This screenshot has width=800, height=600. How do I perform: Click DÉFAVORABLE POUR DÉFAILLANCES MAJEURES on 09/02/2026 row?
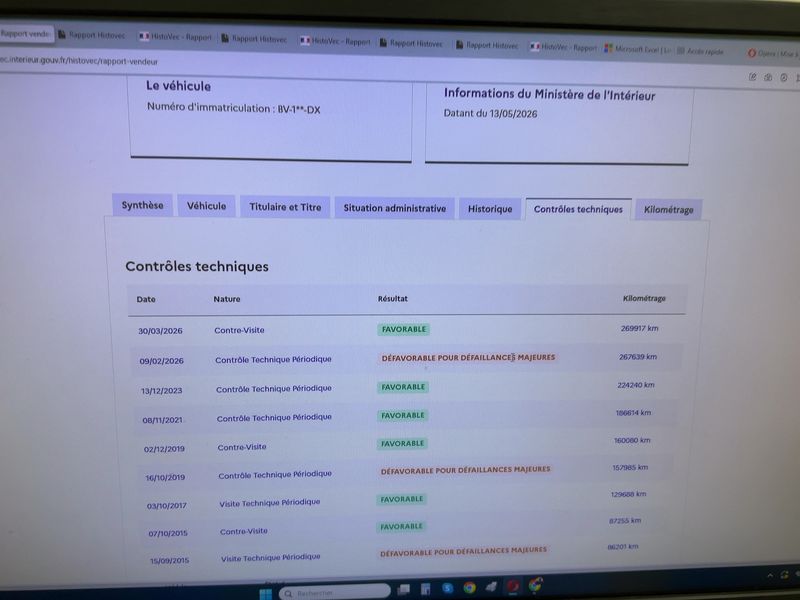[x=468, y=358]
